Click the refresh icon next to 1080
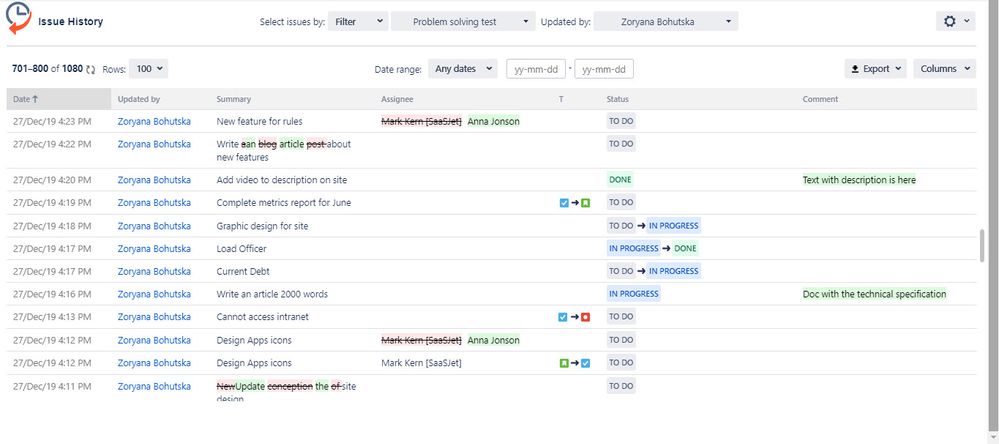999x444 pixels. 90,69
